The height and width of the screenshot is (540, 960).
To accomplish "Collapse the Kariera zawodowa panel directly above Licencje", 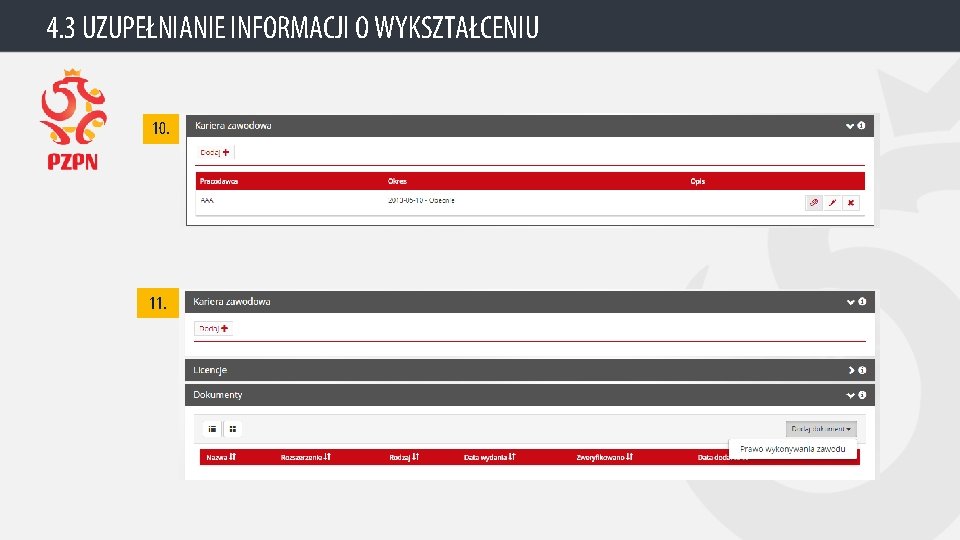I will 850,302.
